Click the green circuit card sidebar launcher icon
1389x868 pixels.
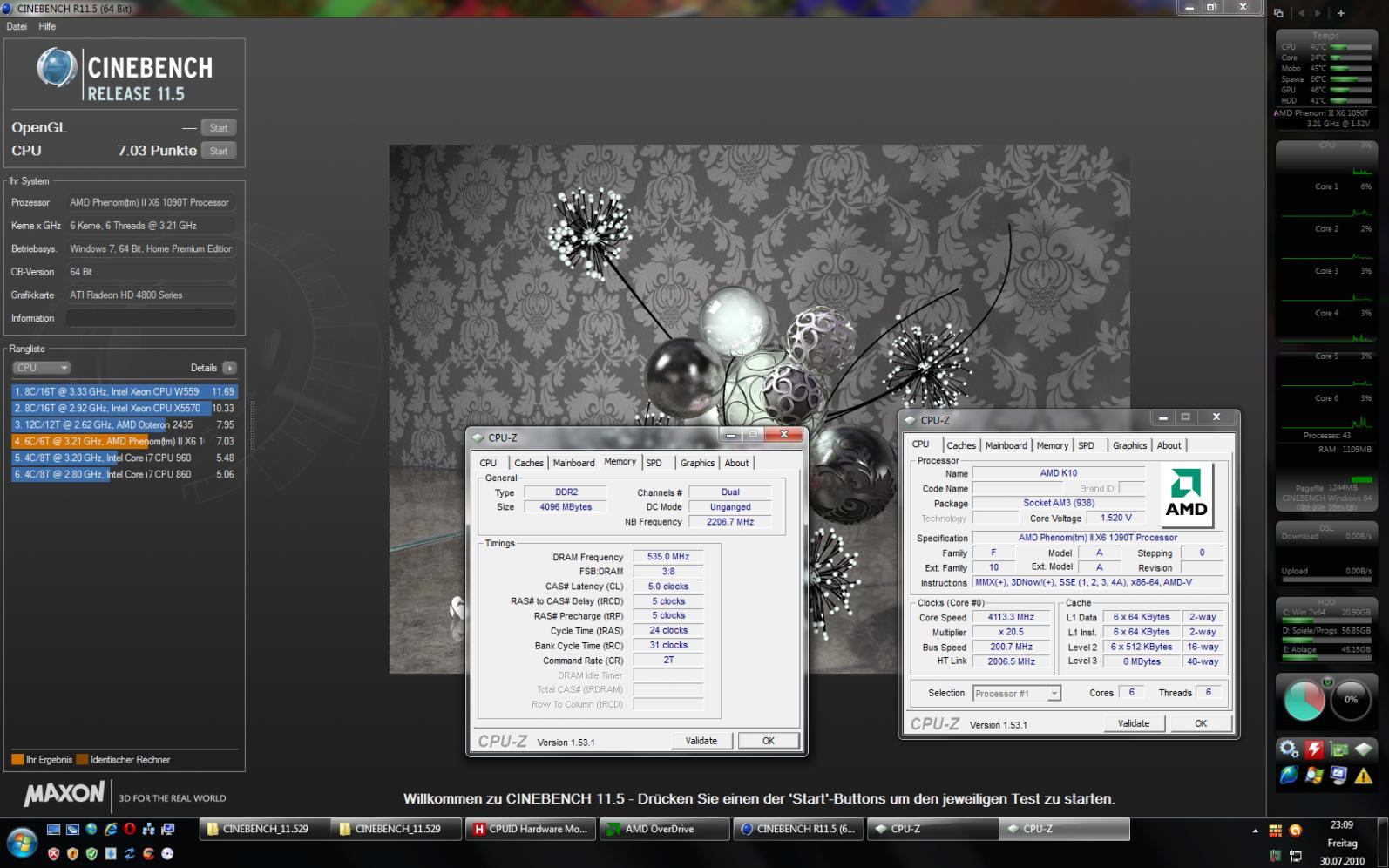[x=1339, y=749]
